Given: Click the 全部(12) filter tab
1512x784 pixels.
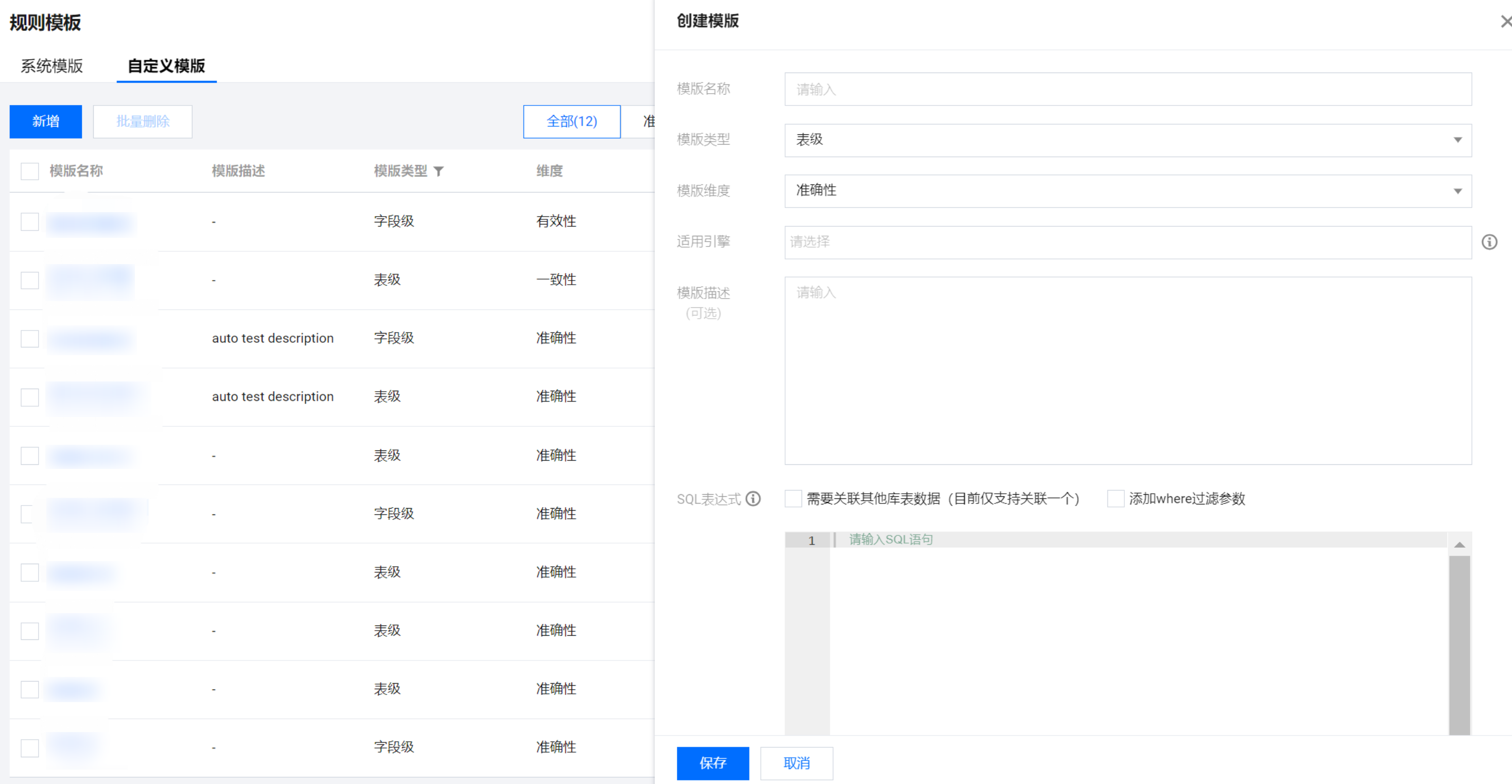Looking at the screenshot, I should pyautogui.click(x=571, y=121).
